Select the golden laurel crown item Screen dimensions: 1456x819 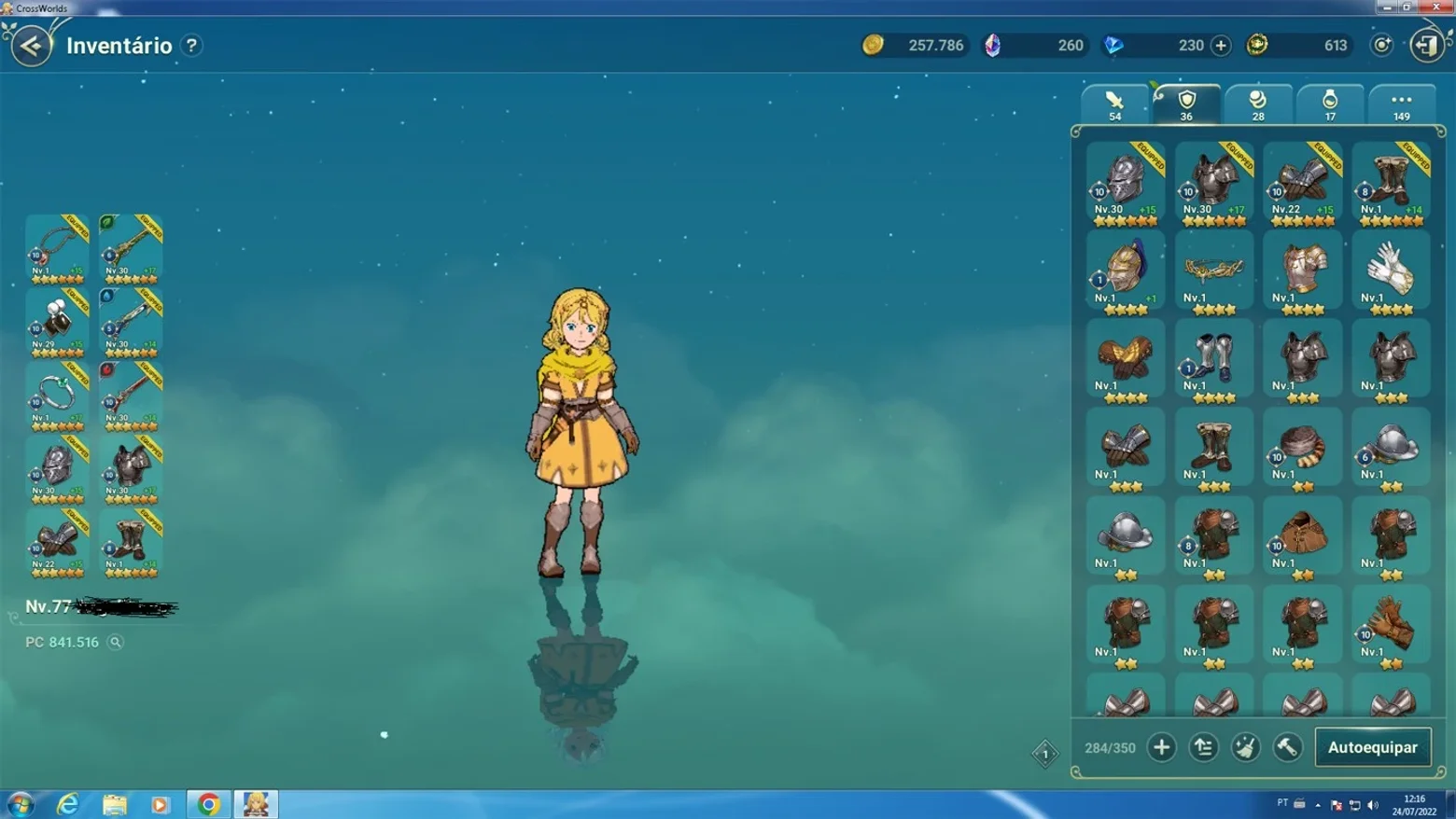[x=1214, y=273]
